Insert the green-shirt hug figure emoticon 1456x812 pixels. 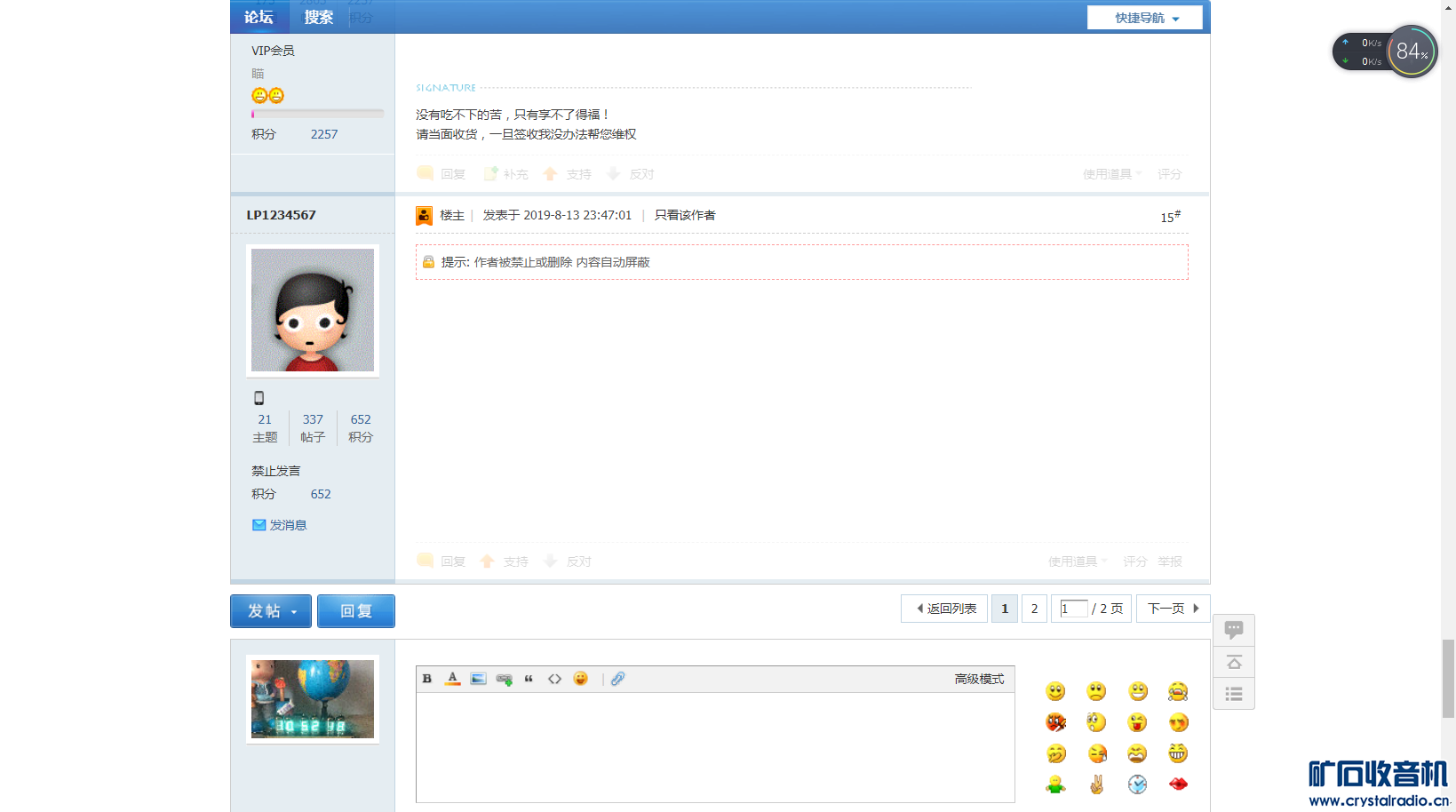(1055, 784)
